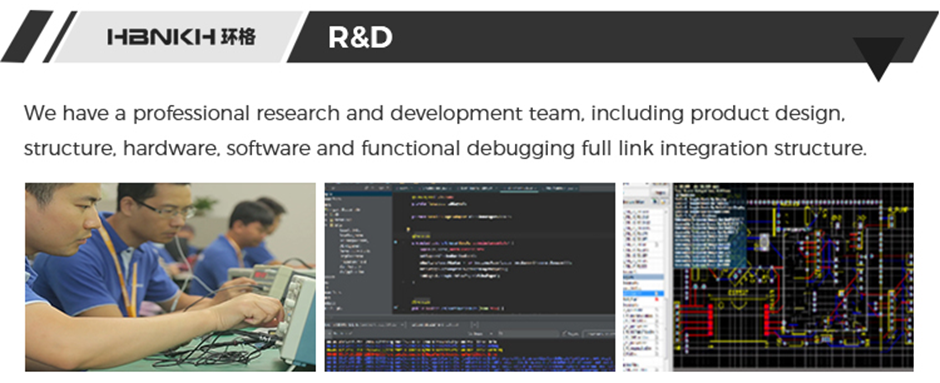Open the dark code editor screenshot
The image size is (940, 383).
[470, 277]
